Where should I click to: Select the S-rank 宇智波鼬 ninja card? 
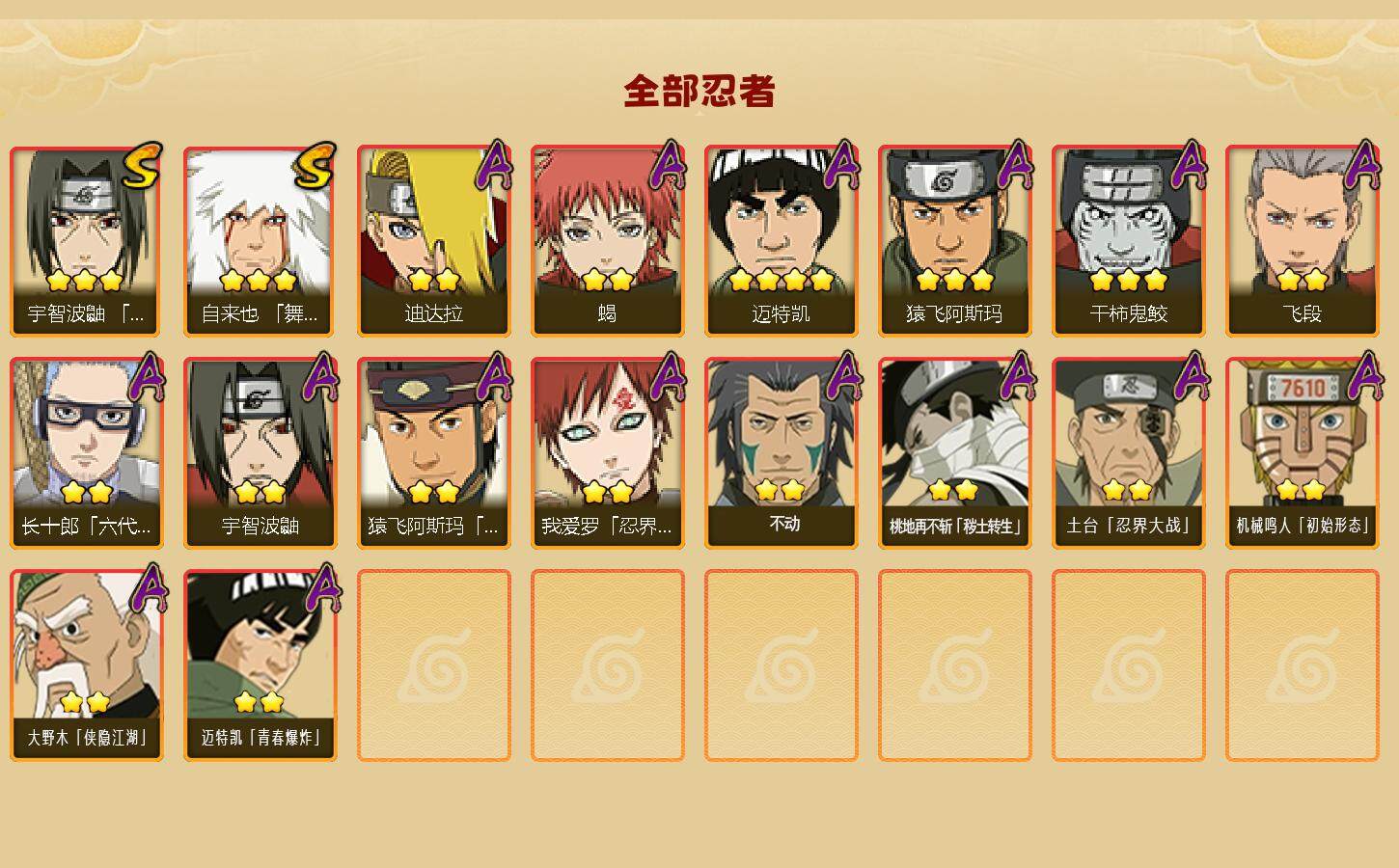pyautogui.click(x=87, y=241)
